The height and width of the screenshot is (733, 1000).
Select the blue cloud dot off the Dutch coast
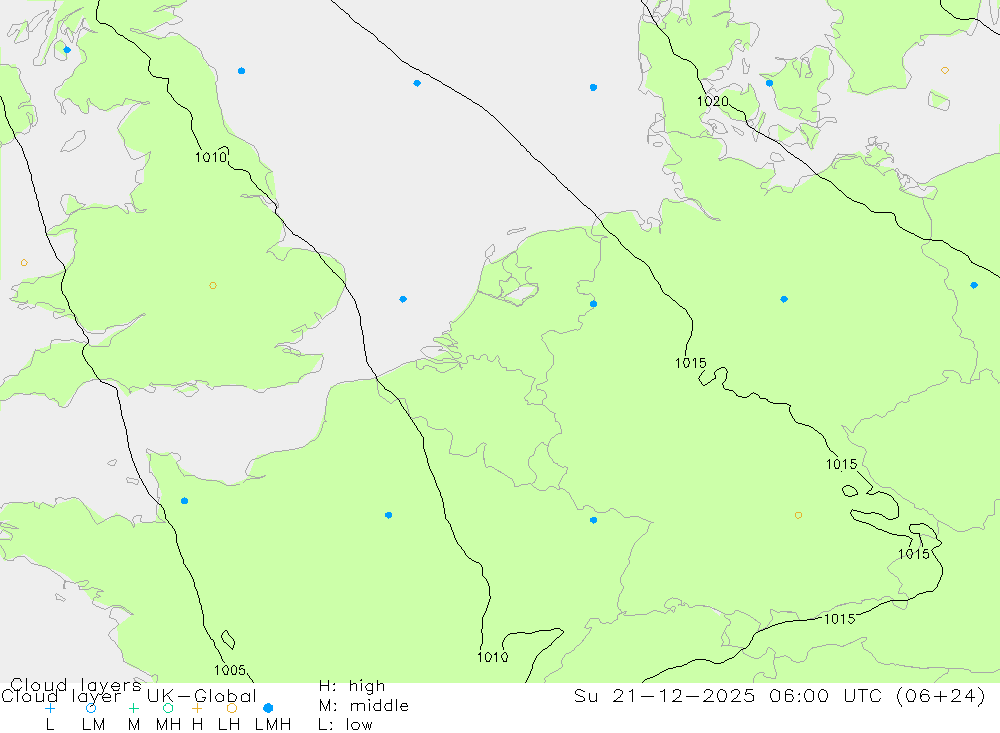click(x=403, y=299)
